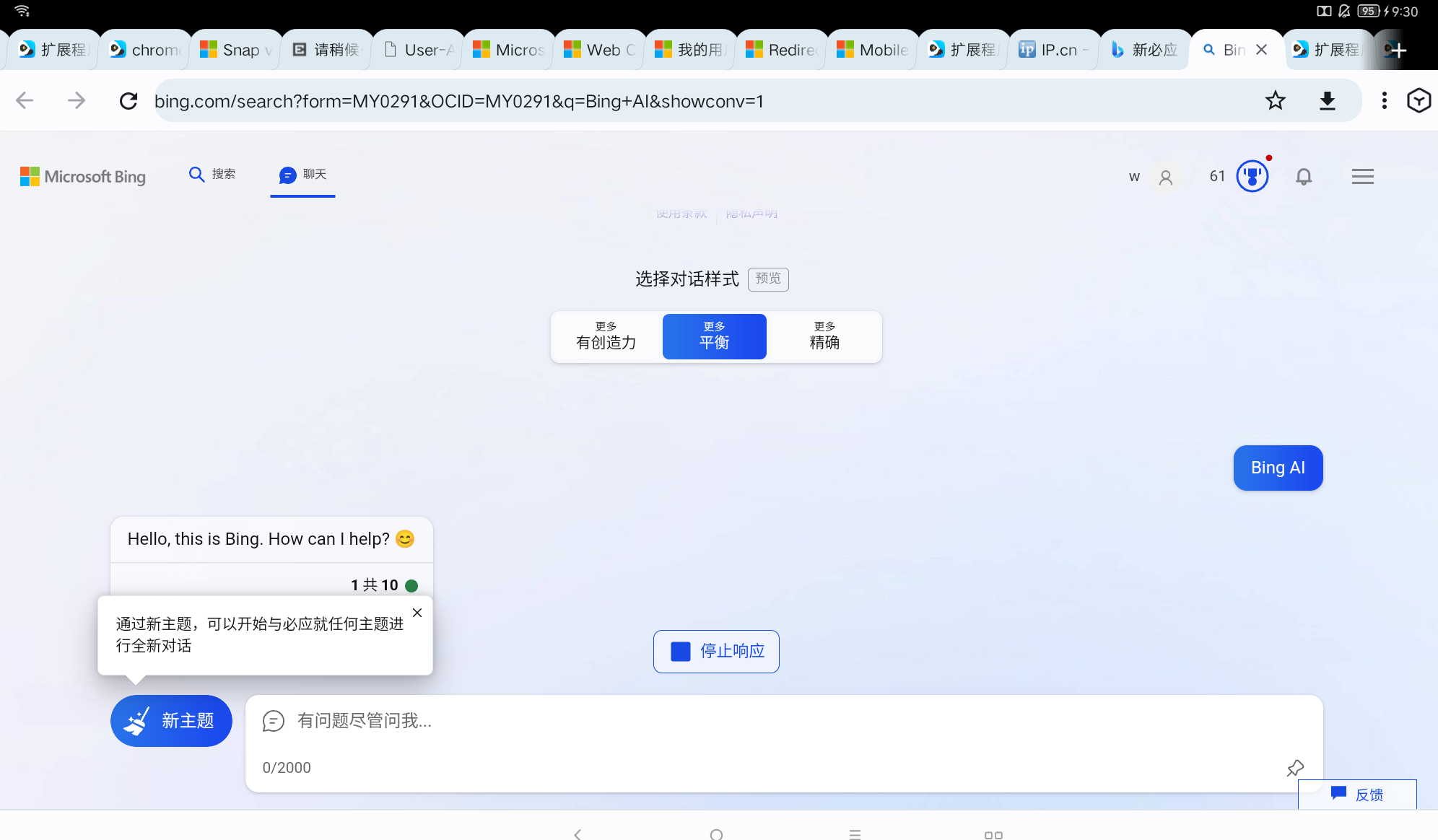
Task: Switch to the 新必应 browser tab
Action: pyautogui.click(x=1145, y=50)
